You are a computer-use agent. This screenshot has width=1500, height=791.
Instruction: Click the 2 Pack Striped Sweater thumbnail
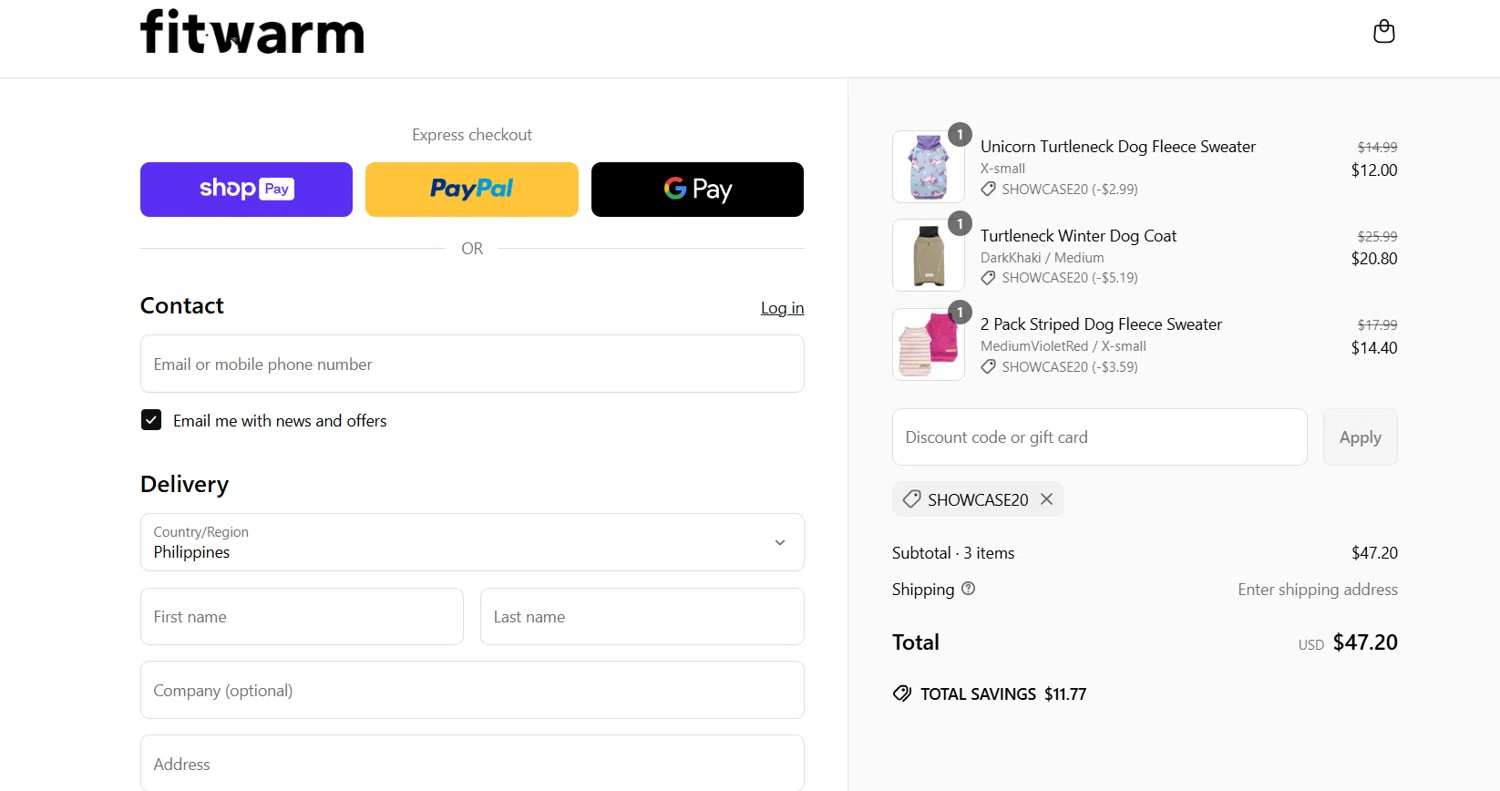[x=928, y=345]
